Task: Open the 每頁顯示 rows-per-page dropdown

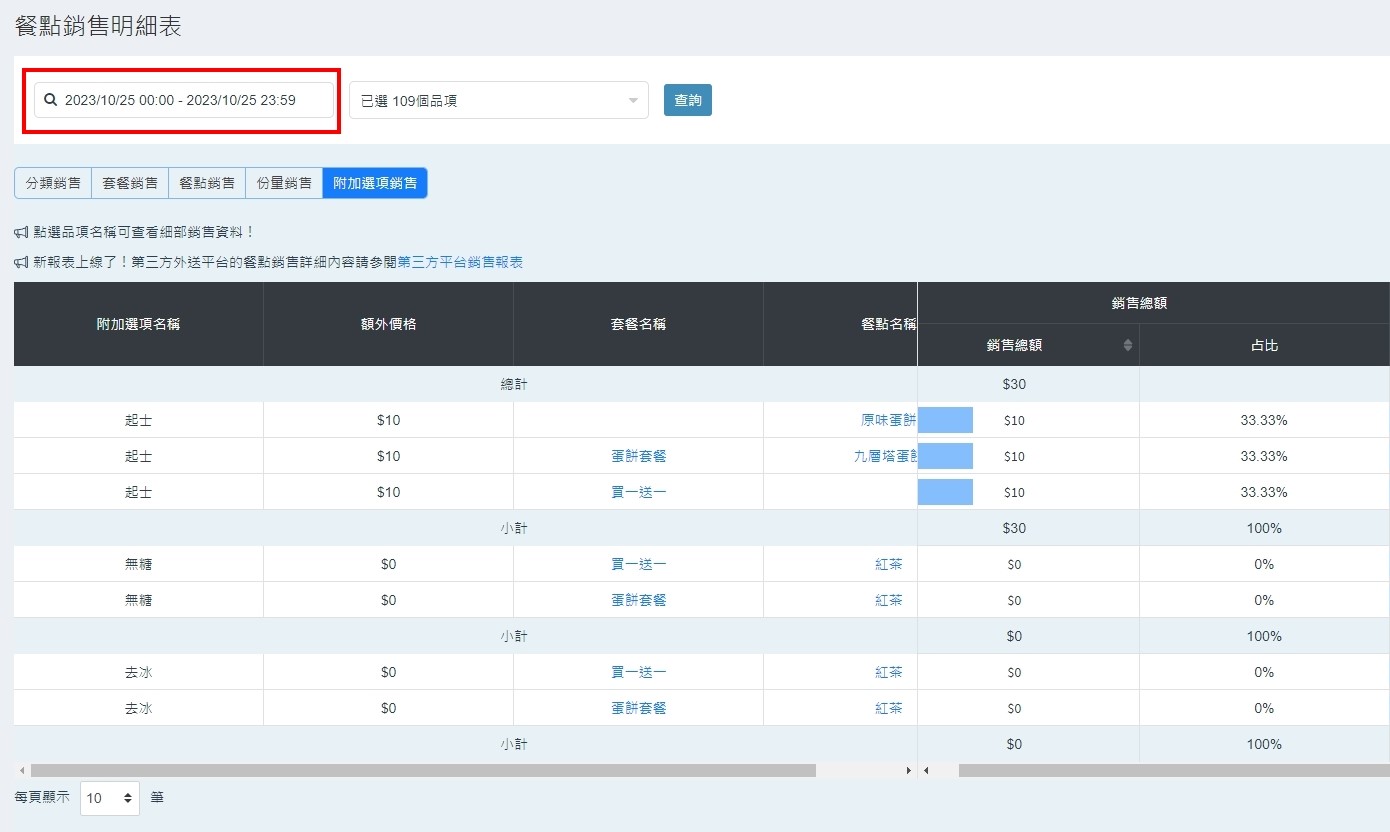Action: coord(109,798)
